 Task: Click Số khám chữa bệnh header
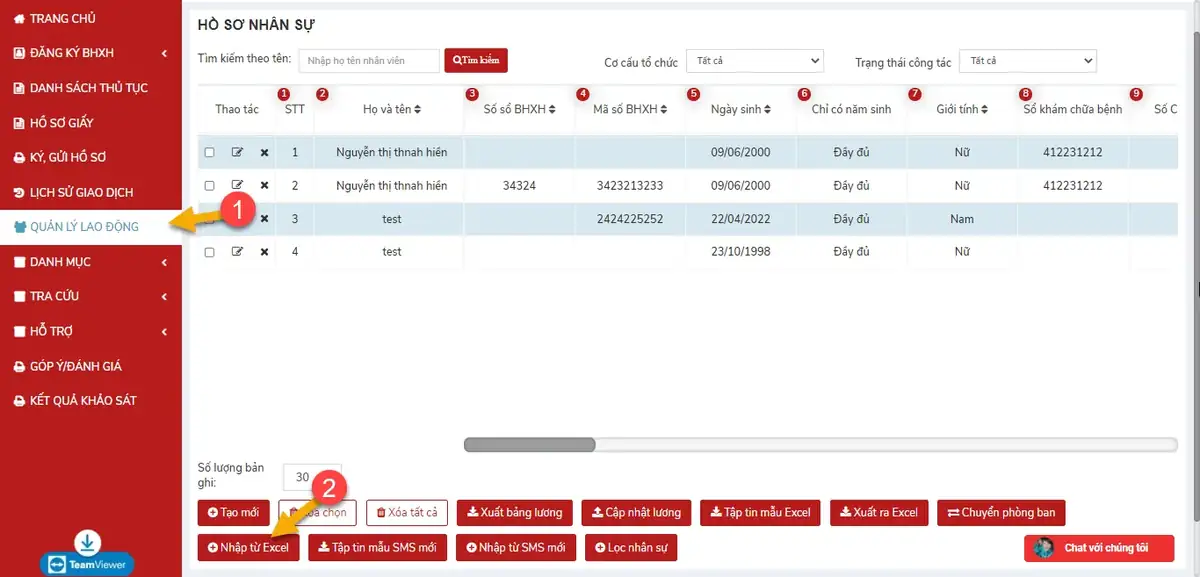click(1072, 109)
